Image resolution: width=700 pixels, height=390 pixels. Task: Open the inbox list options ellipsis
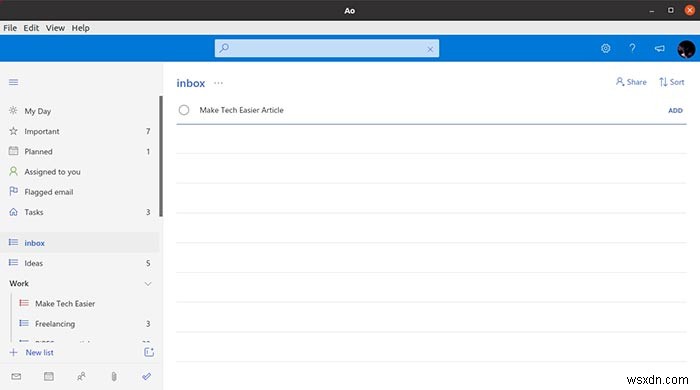218,83
